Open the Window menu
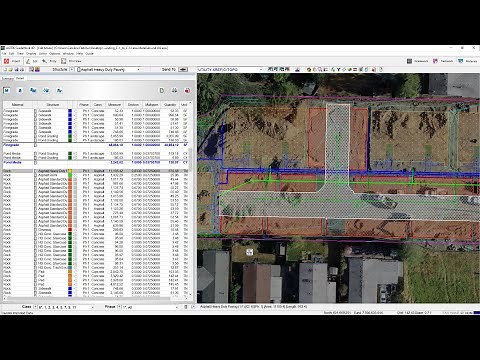Image resolution: width=480 pixels, height=360 pixels. point(68,53)
